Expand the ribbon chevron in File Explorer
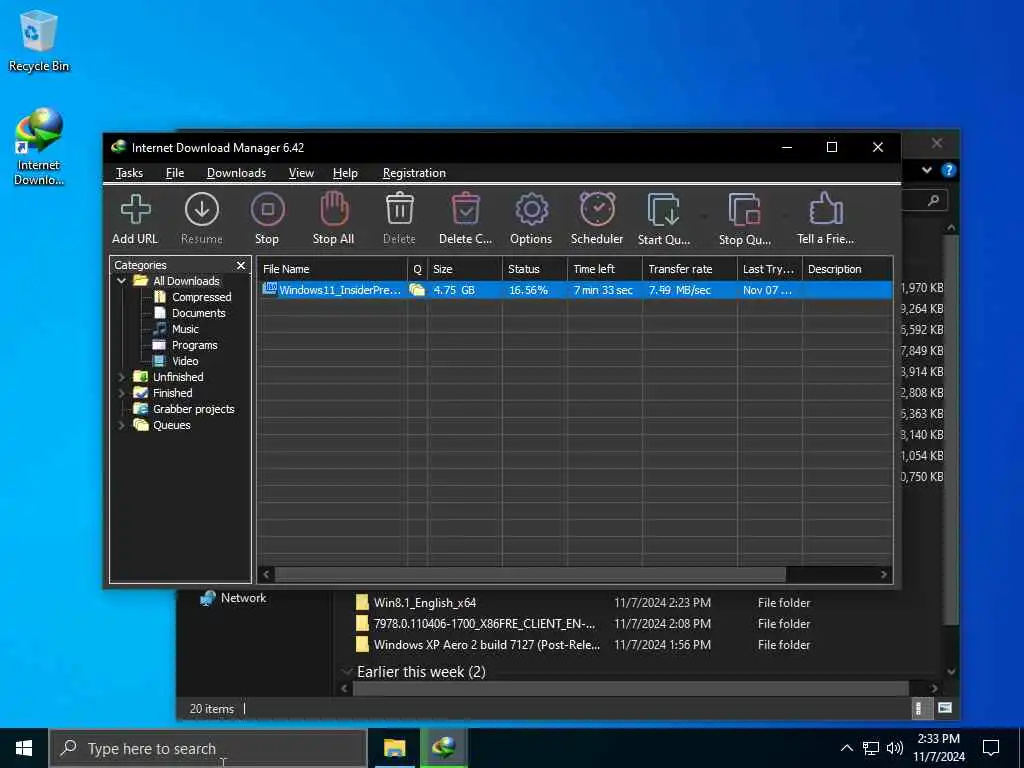 [x=927, y=170]
